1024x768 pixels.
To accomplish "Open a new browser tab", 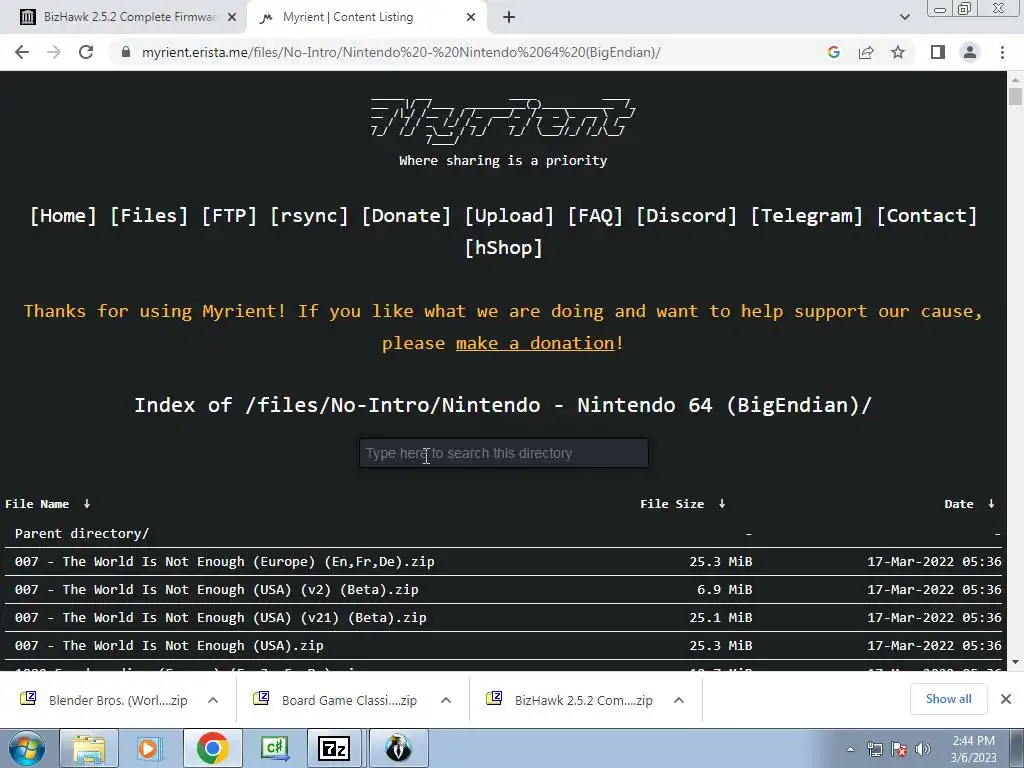I will click(x=509, y=18).
